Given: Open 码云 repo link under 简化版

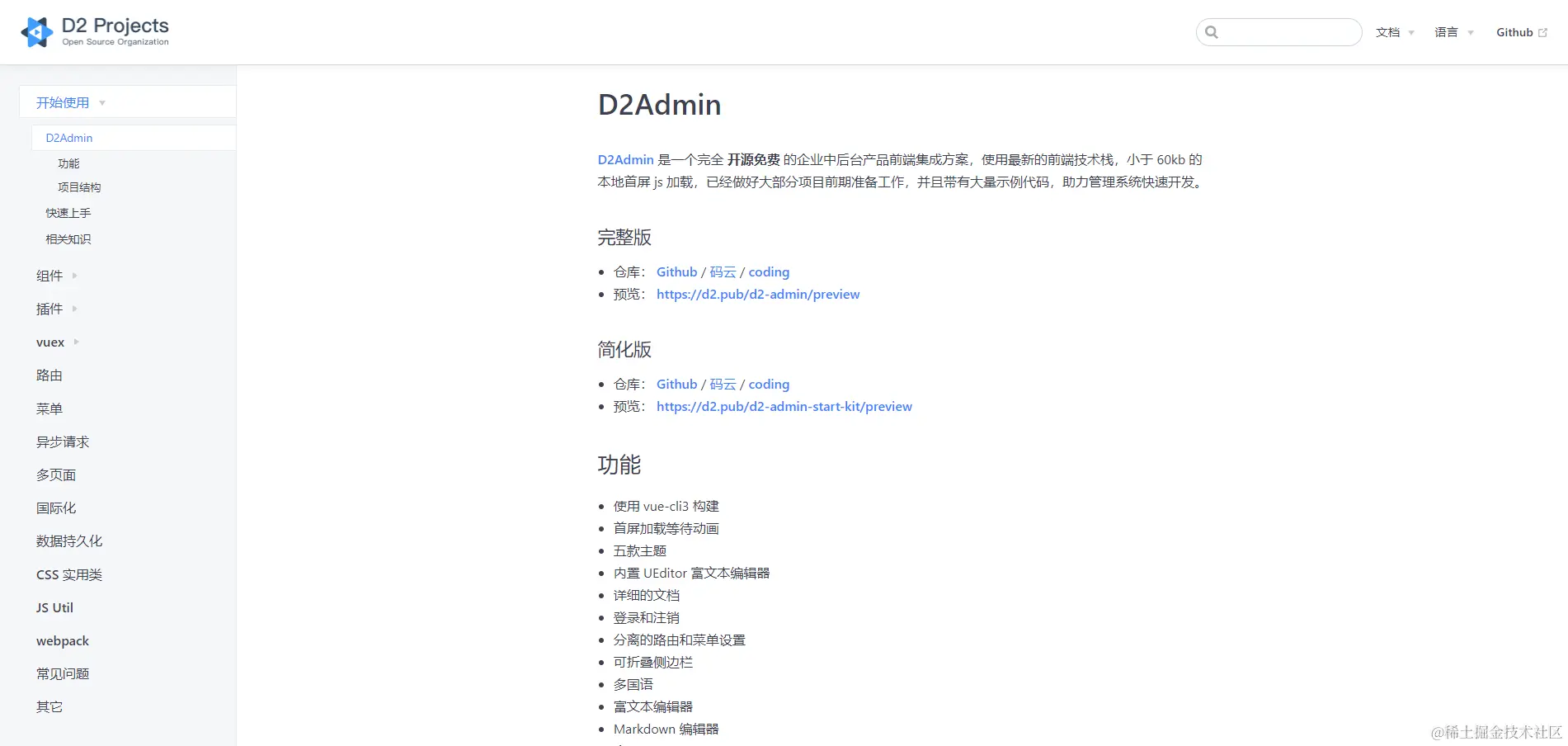Looking at the screenshot, I should (x=723, y=384).
